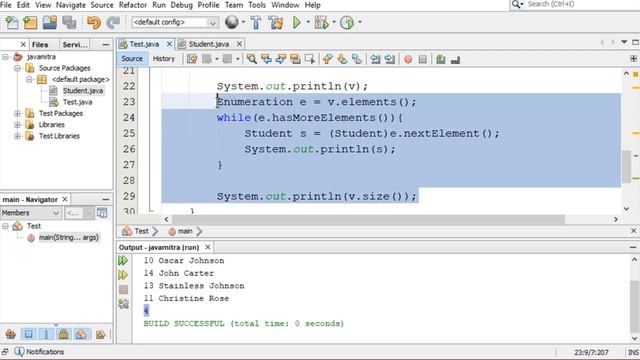This screenshot has width=640, height=360.
Task: Open the Debug Project dropdown arrow
Action: (334, 22)
